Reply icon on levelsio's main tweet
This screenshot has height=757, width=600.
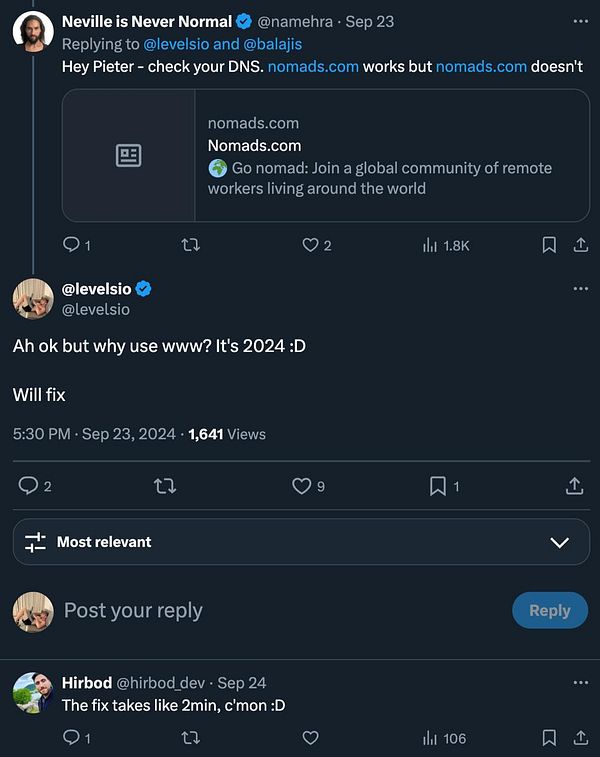click(29, 486)
